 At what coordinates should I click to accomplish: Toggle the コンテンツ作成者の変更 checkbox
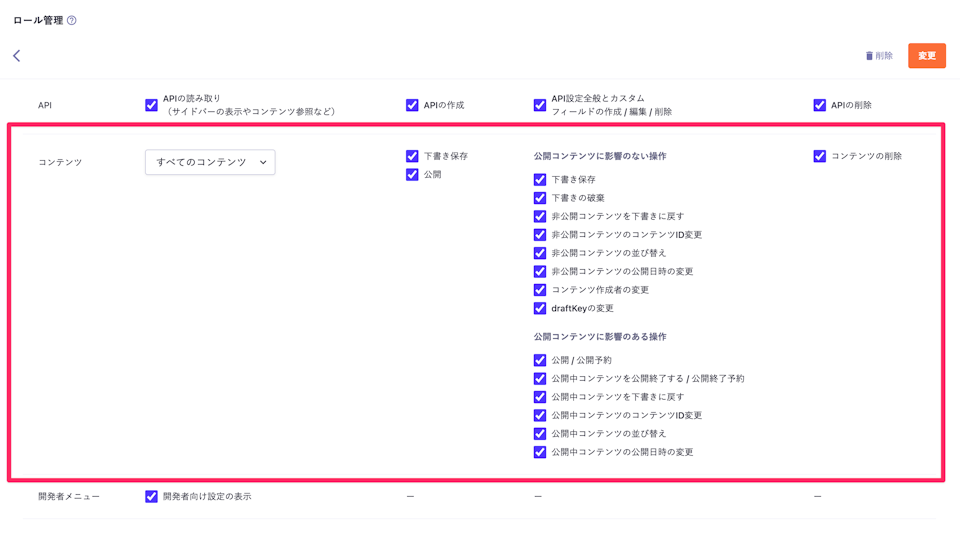[x=540, y=290]
